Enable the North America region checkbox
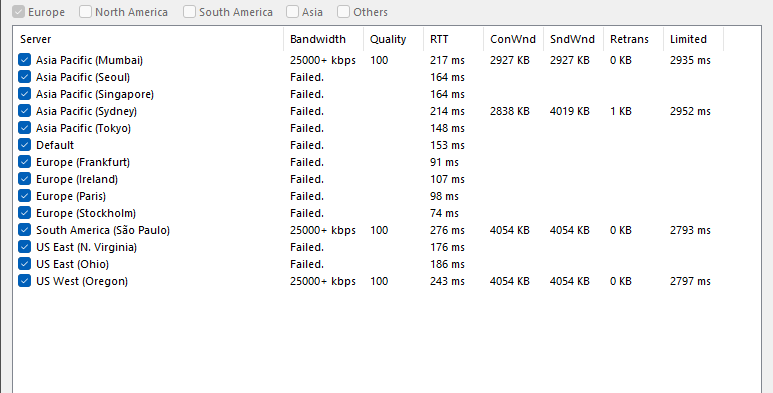 [85, 12]
